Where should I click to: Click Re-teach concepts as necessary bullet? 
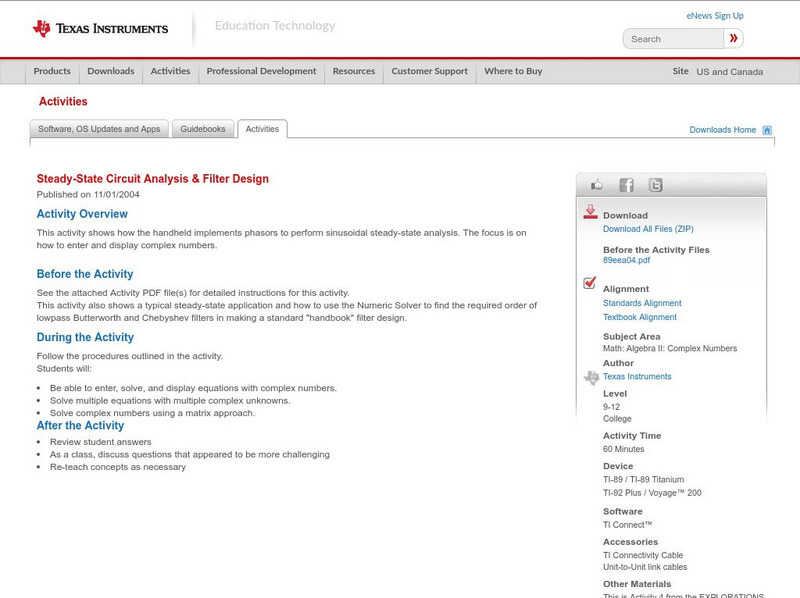[x=118, y=467]
